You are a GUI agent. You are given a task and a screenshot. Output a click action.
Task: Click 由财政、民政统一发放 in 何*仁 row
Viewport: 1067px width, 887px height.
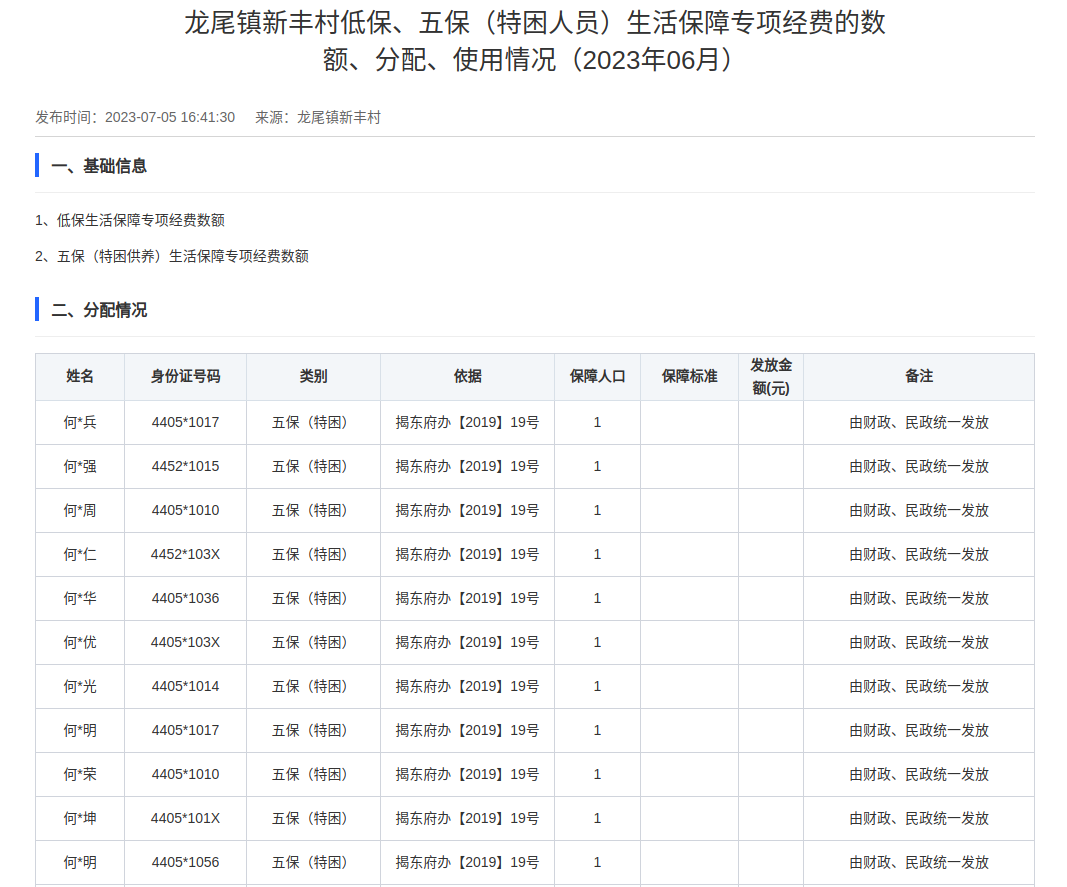919,555
